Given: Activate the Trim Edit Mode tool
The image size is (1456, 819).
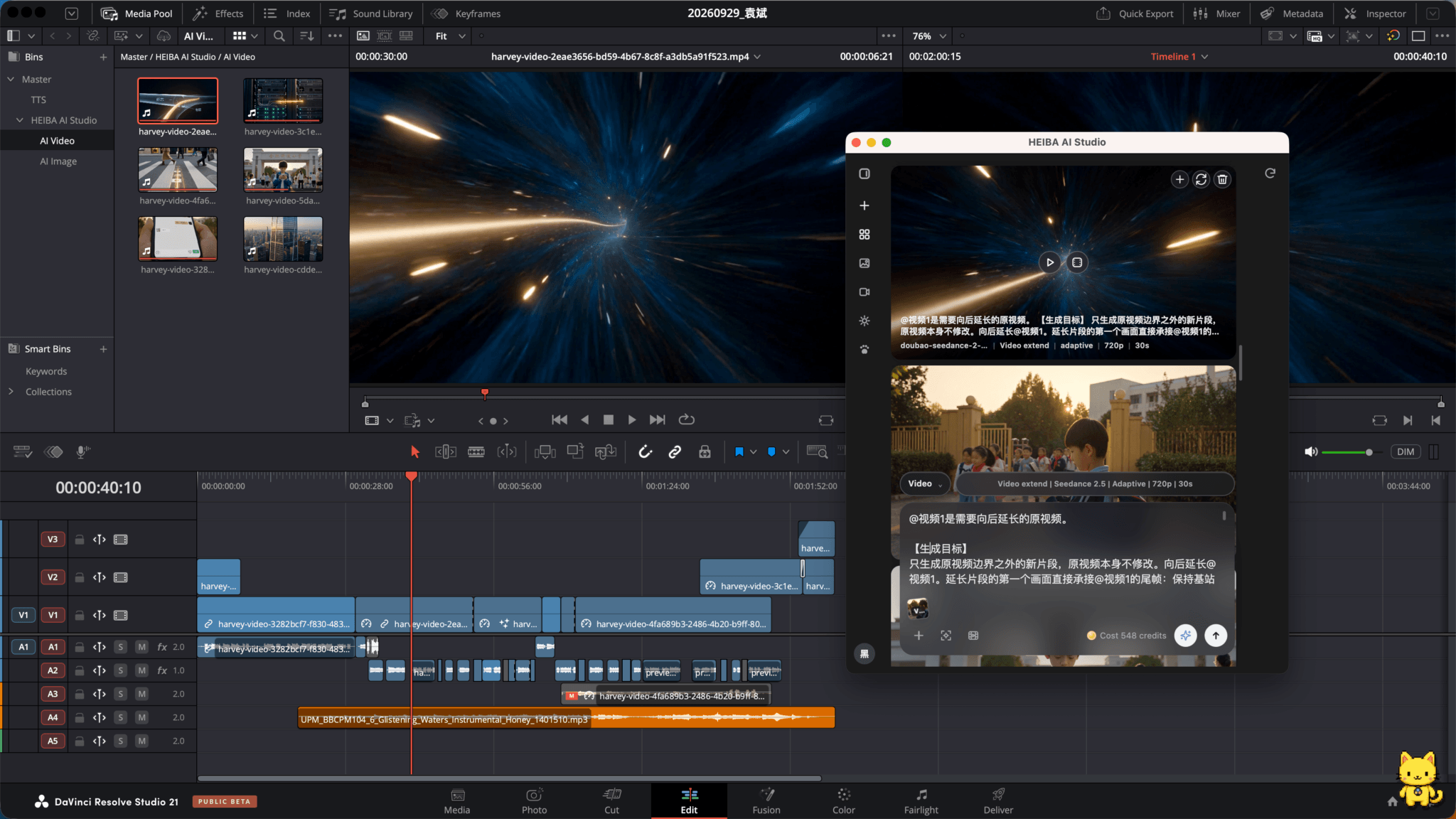Looking at the screenshot, I should point(446,451).
